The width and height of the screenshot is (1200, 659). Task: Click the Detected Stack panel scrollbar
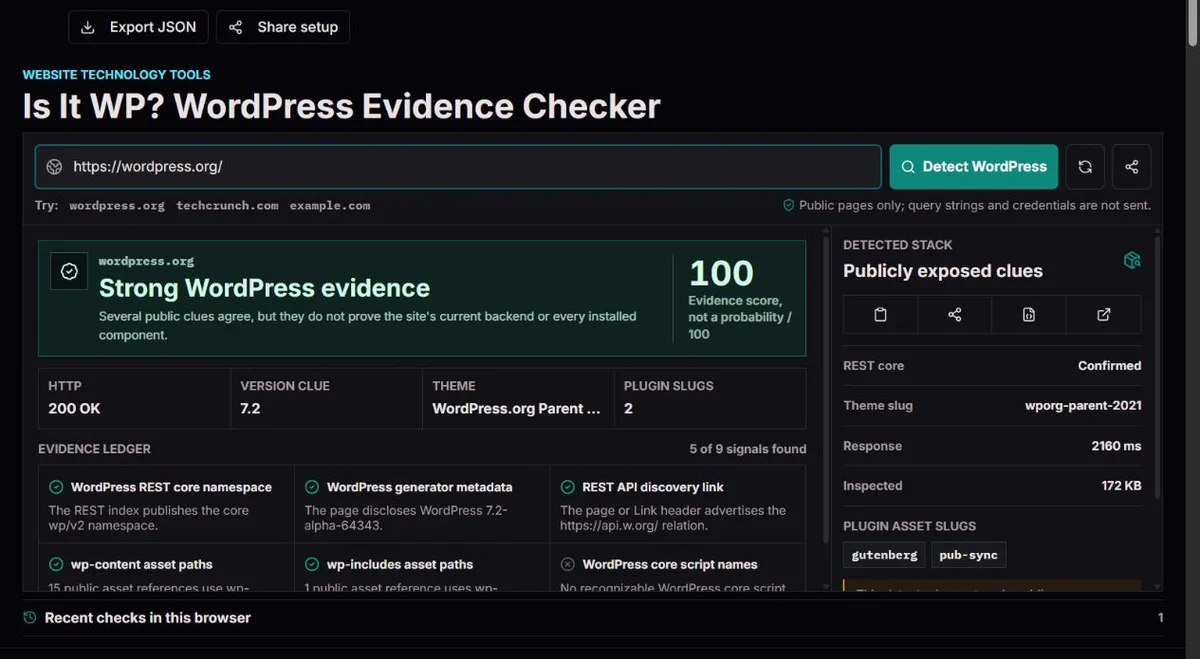[1157, 370]
